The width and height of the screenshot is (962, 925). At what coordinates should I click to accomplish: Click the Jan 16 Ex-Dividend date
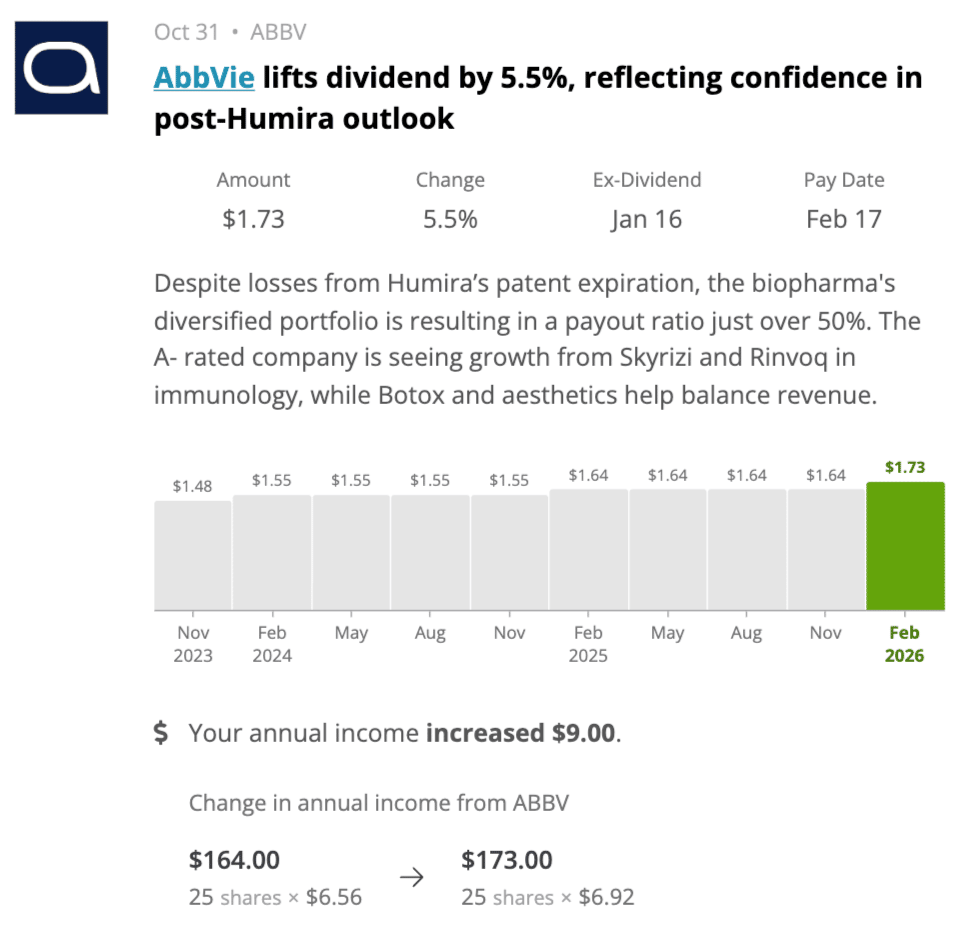point(646,219)
